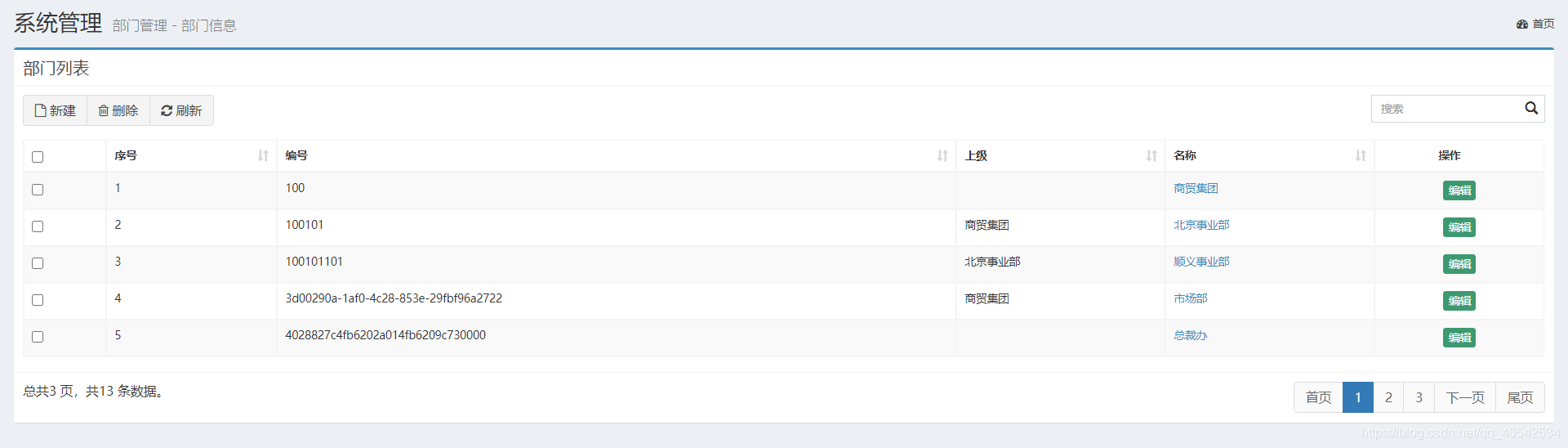Open the 首页 home link at top right
The image size is (1568, 448).
[1535, 24]
